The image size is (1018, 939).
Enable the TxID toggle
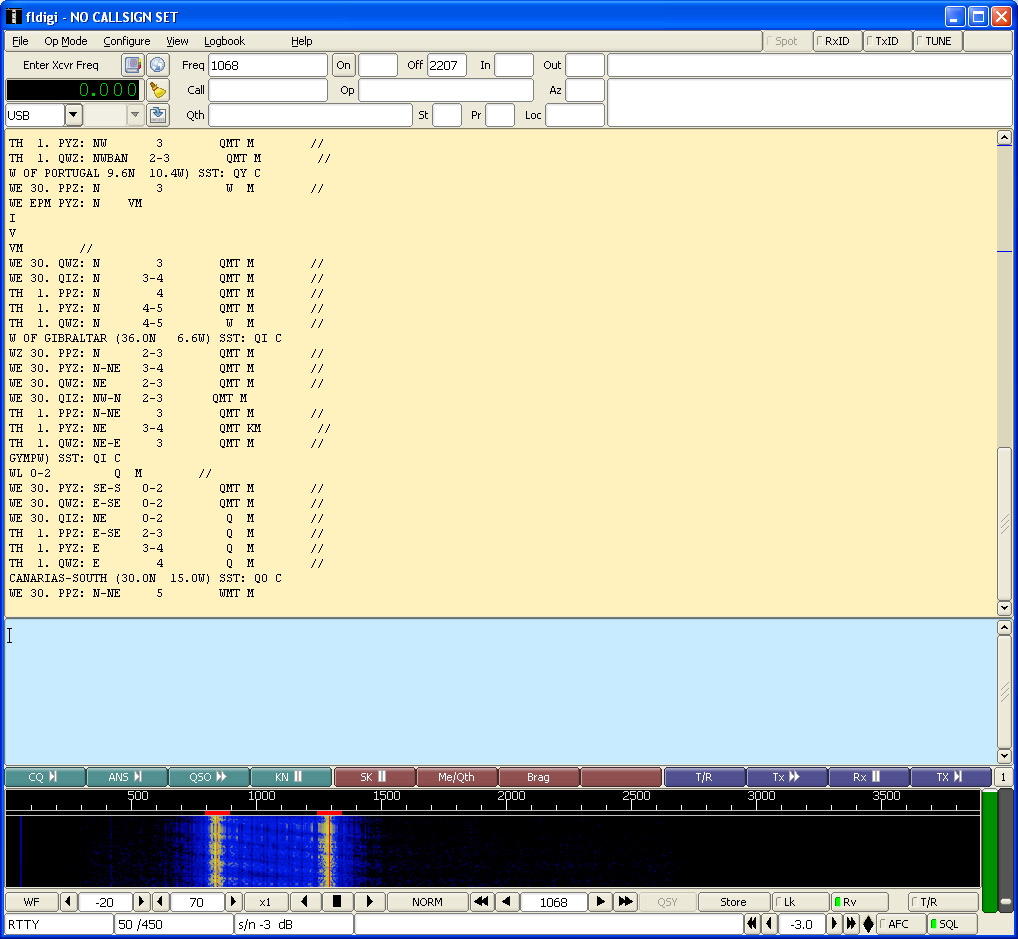[888, 41]
